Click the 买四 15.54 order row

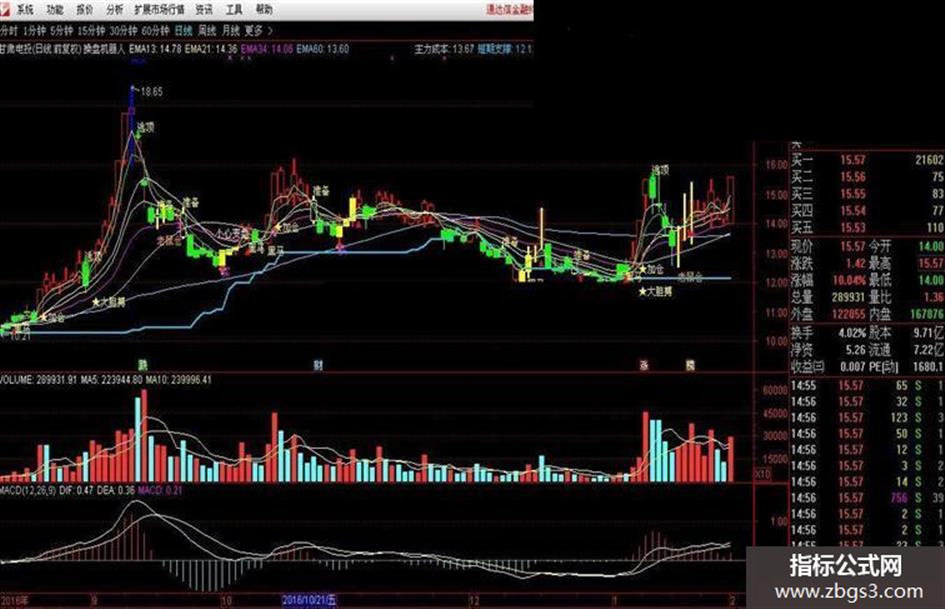pyautogui.click(x=867, y=210)
